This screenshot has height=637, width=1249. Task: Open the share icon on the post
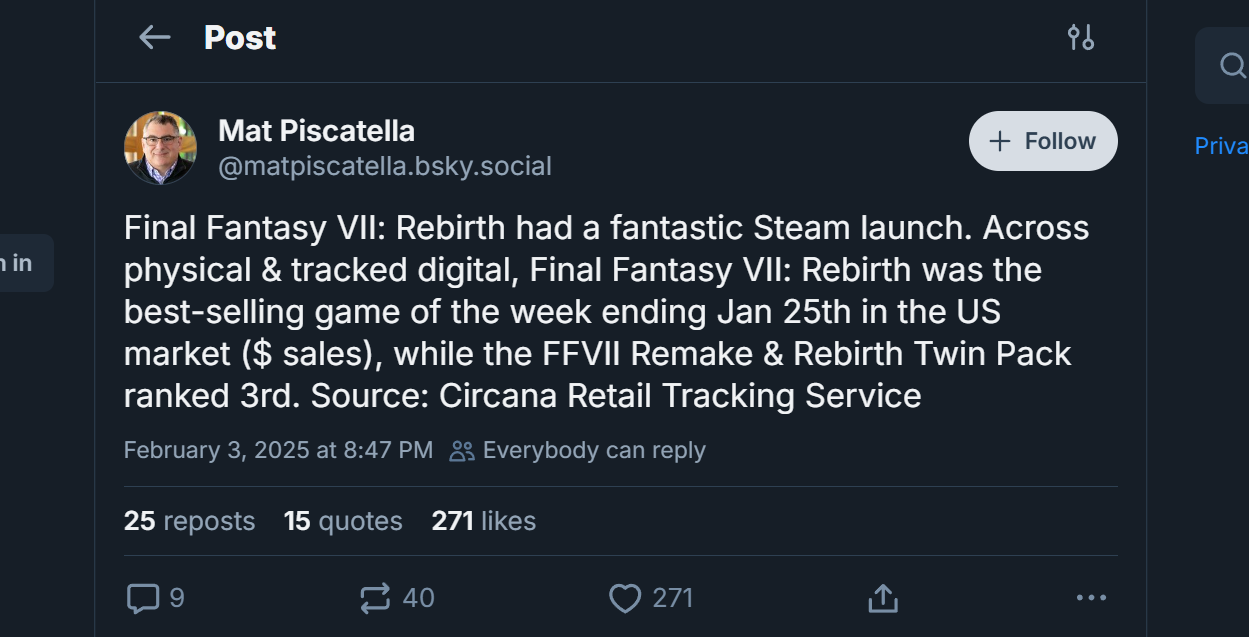(882, 598)
